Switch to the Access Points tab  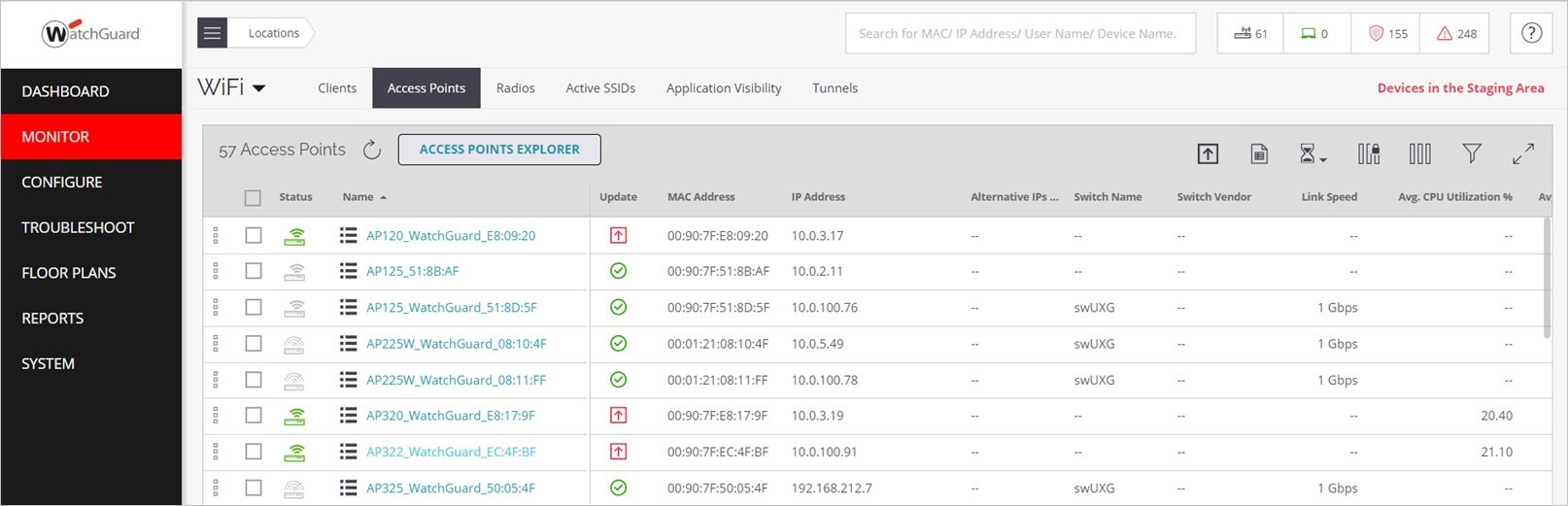(426, 88)
